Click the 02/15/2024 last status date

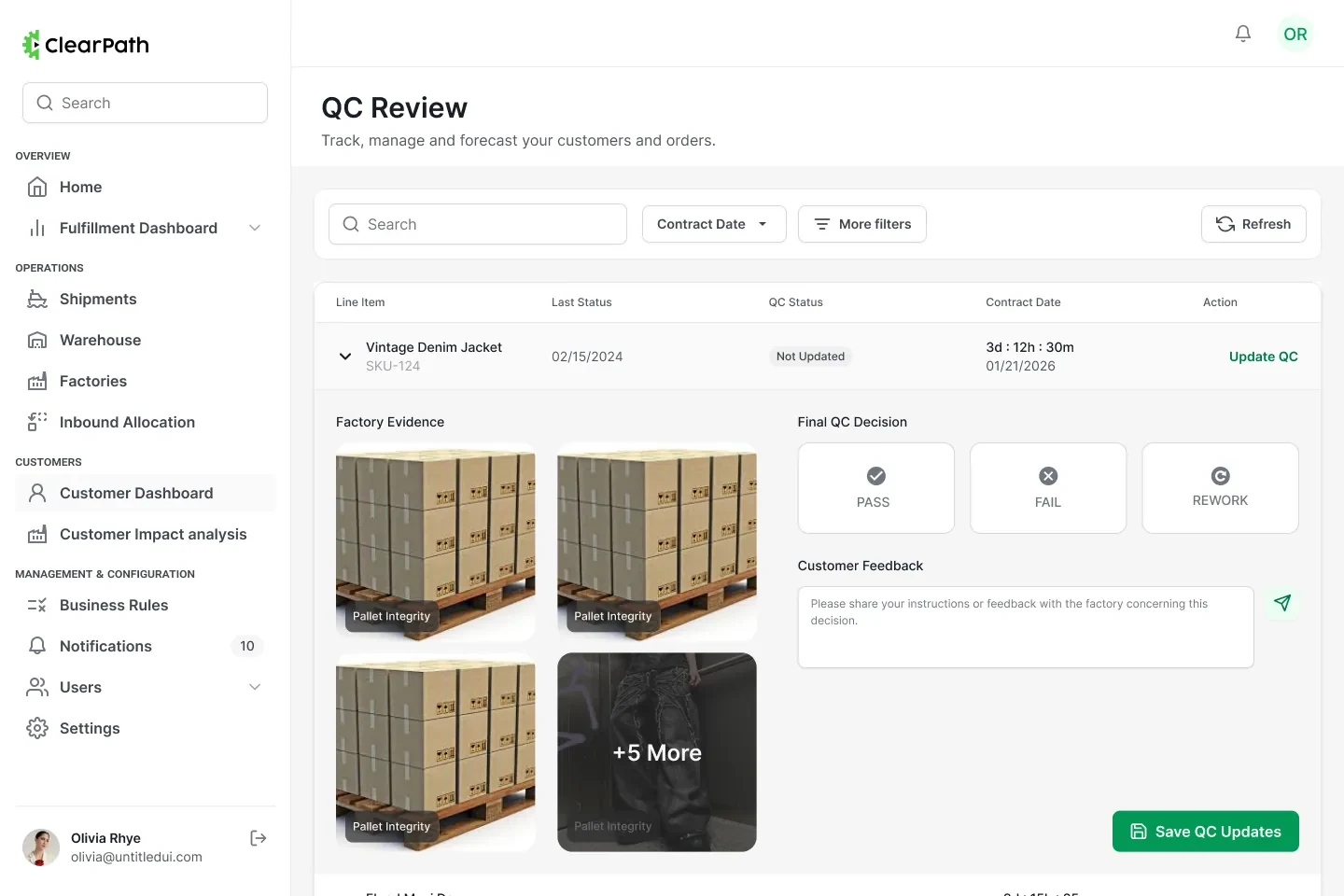pyautogui.click(x=587, y=357)
